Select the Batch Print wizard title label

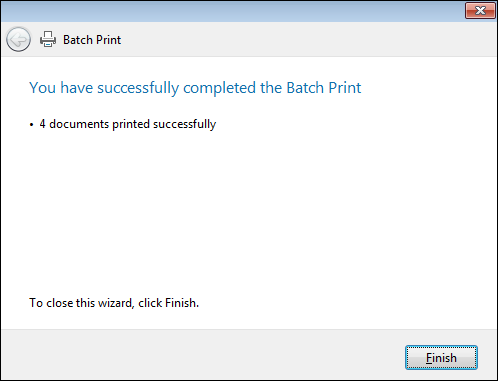point(92,40)
